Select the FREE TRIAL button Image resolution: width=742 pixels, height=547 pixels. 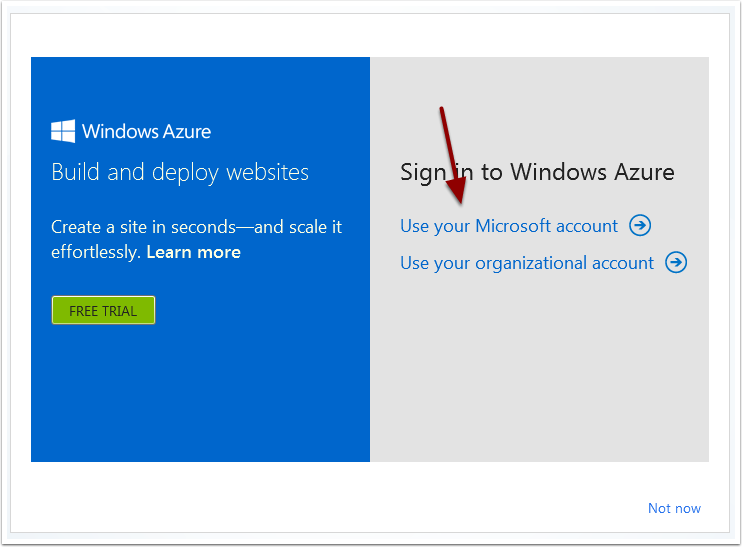[x=103, y=310]
